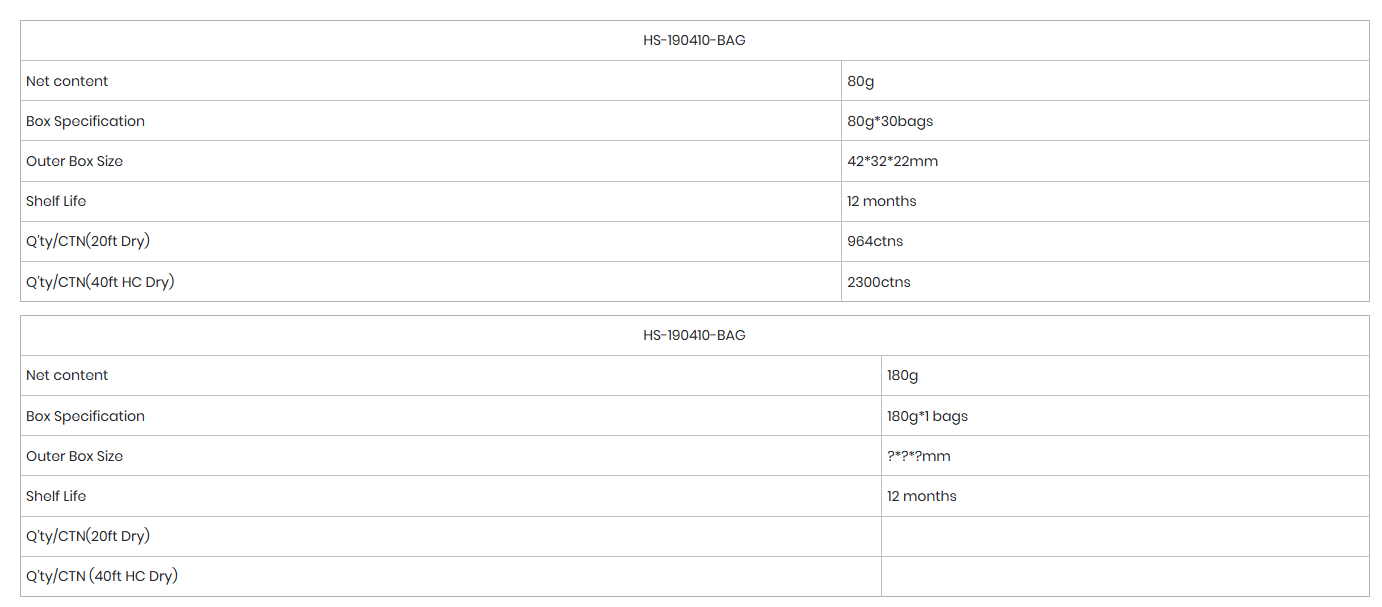Select the 80g net content cell
This screenshot has height=607, width=1382.
(861, 81)
